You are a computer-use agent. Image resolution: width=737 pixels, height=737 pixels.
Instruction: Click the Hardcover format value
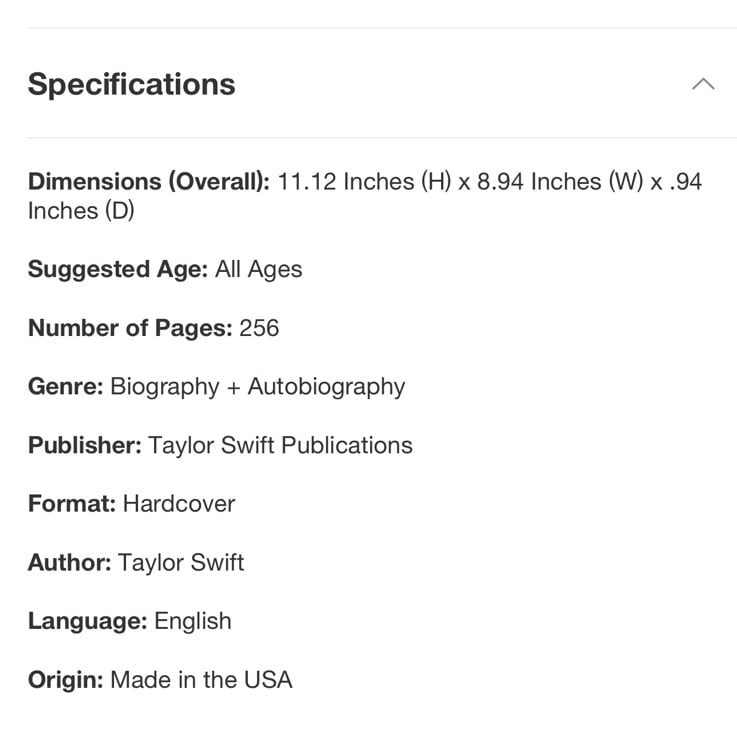click(x=179, y=504)
